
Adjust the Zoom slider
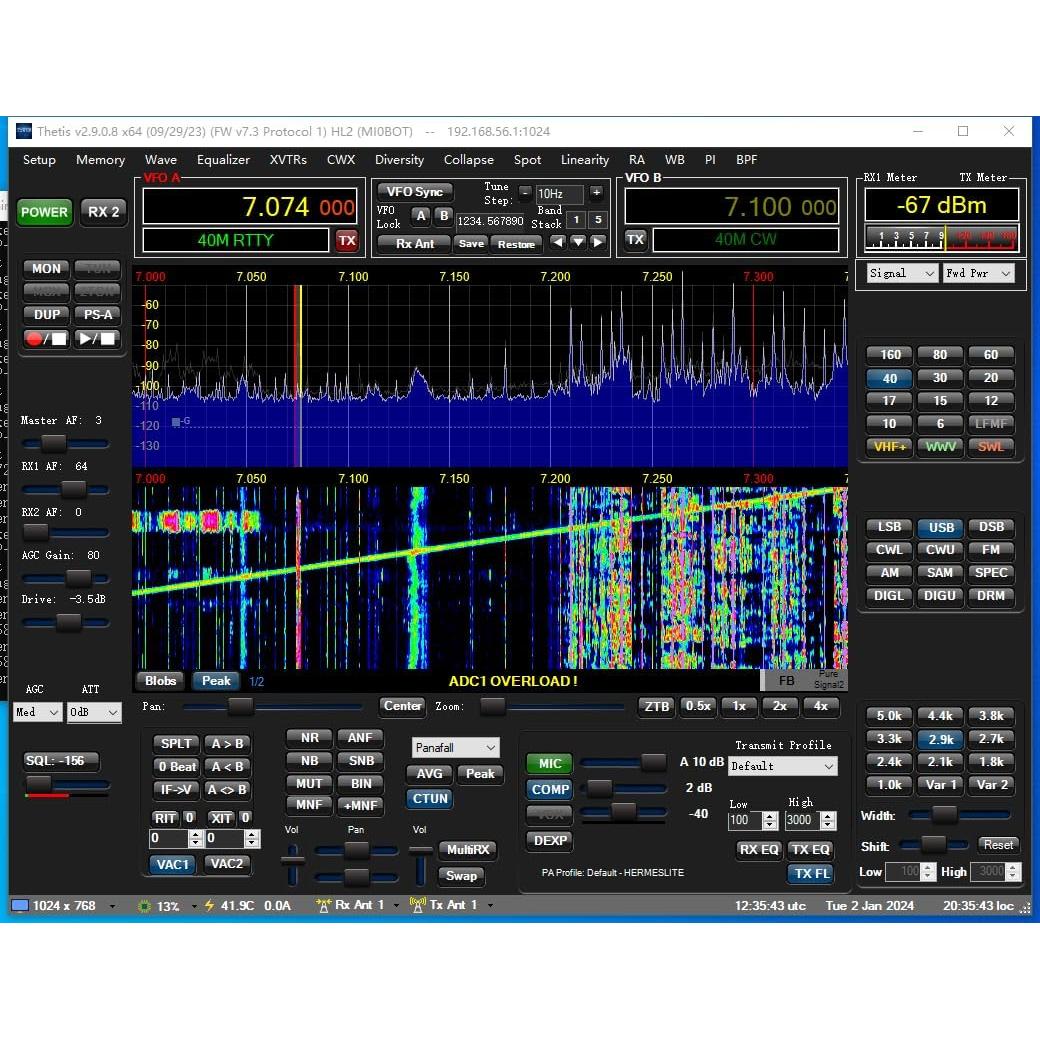click(492, 706)
